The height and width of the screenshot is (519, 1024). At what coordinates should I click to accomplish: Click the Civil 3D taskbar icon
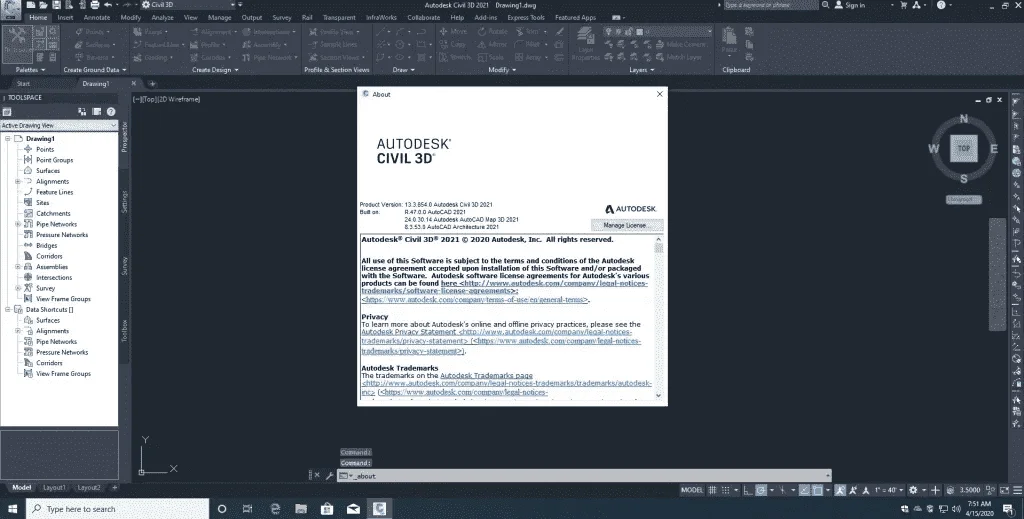point(379,509)
